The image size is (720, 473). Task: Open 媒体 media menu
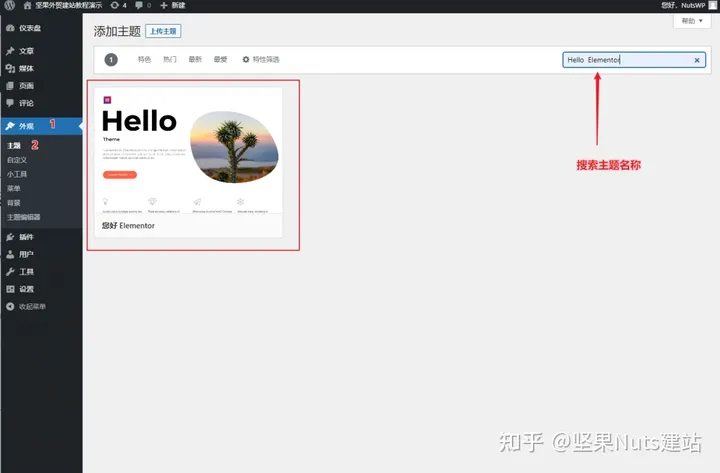(41, 68)
